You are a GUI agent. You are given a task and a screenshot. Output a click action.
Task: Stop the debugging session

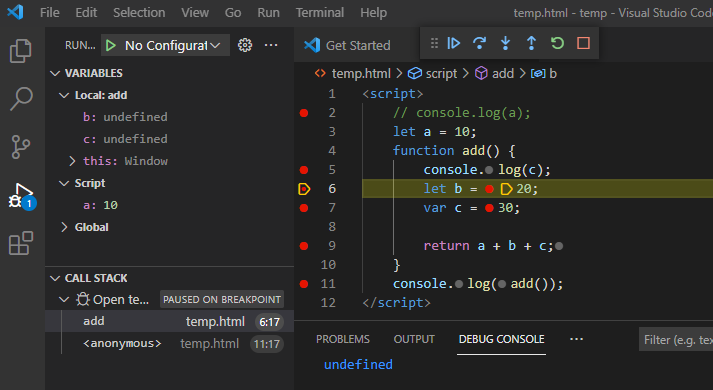point(583,43)
